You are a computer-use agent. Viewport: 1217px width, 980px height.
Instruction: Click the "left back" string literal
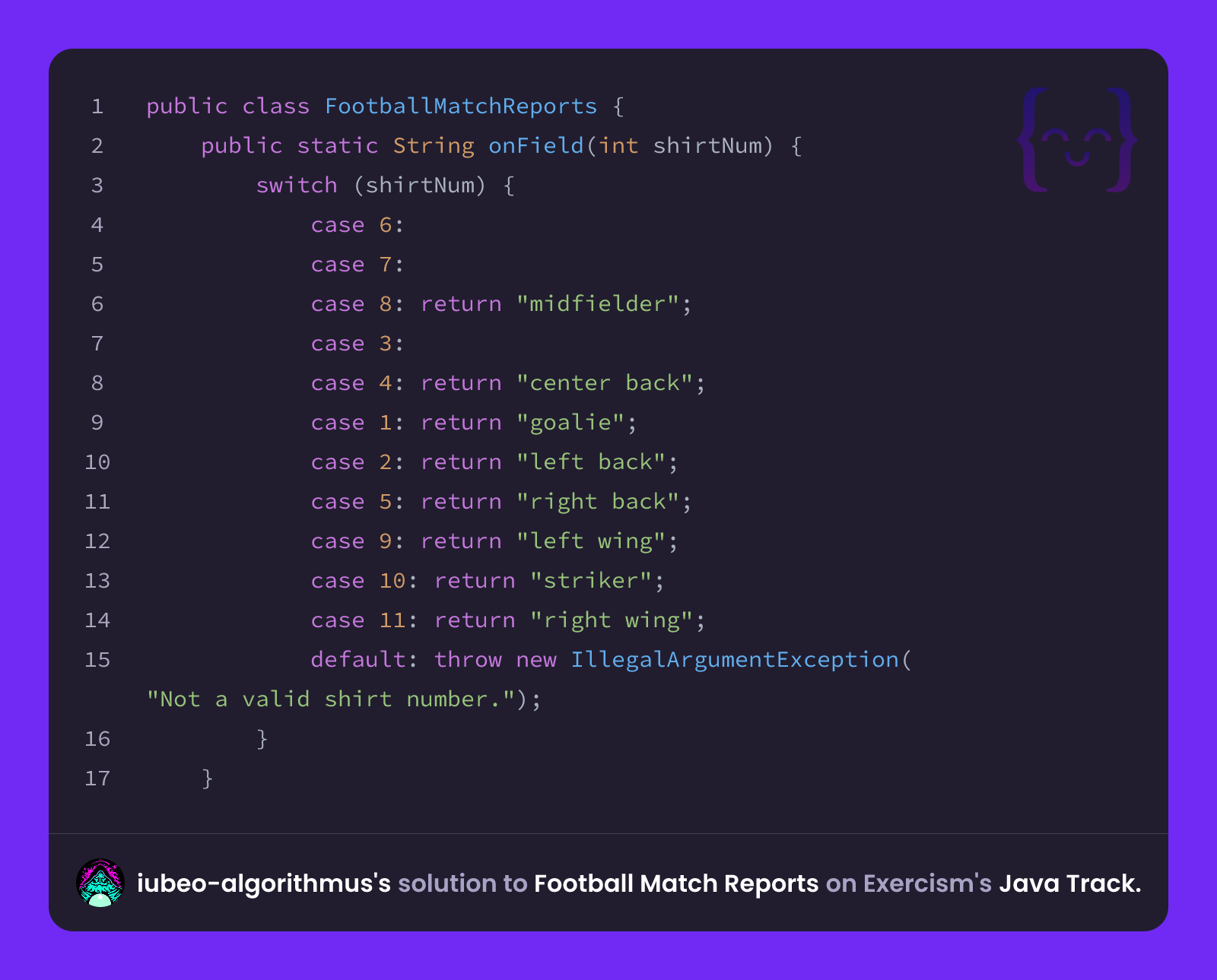coord(590,462)
